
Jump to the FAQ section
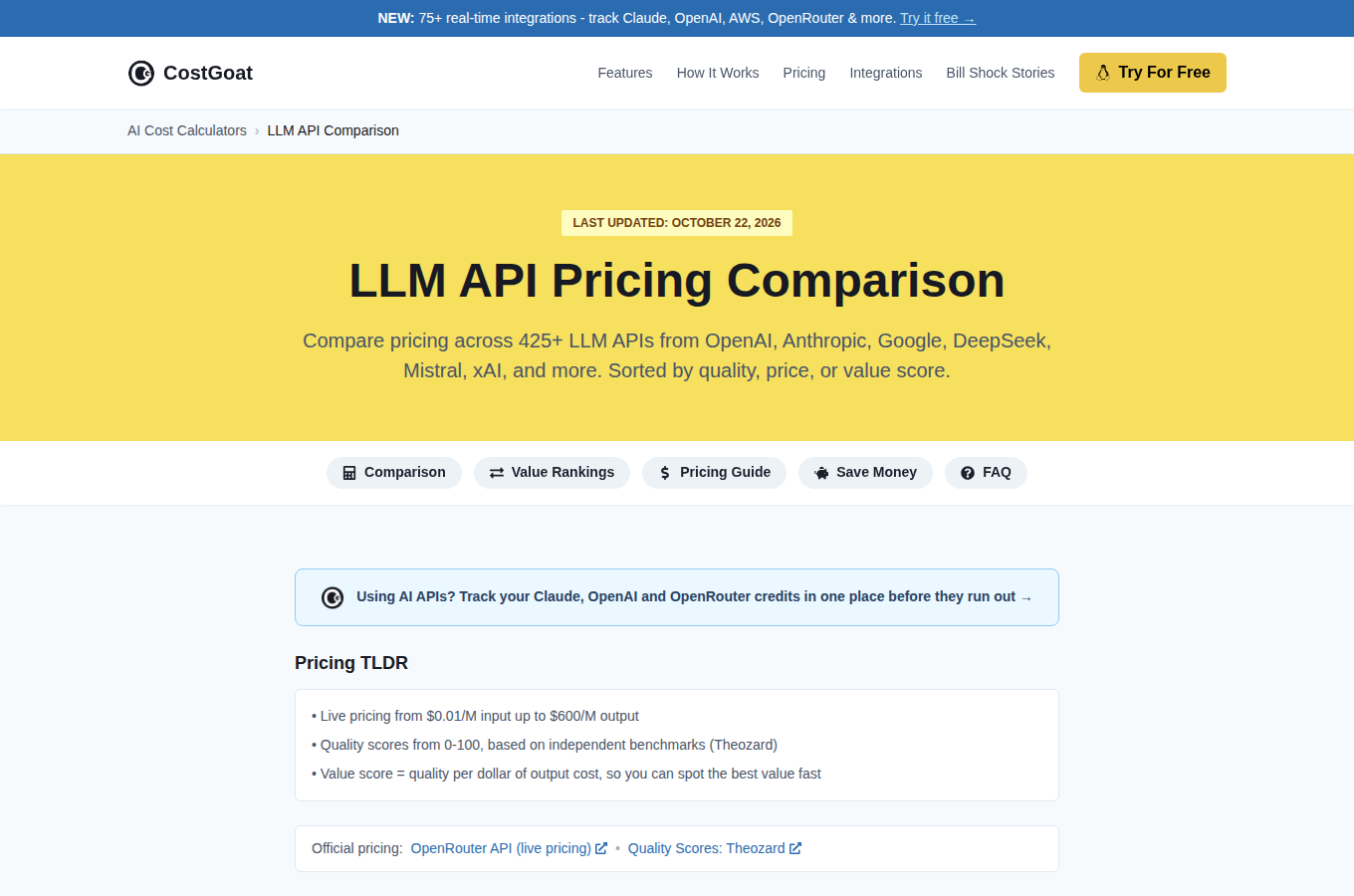pyautogui.click(x=986, y=473)
